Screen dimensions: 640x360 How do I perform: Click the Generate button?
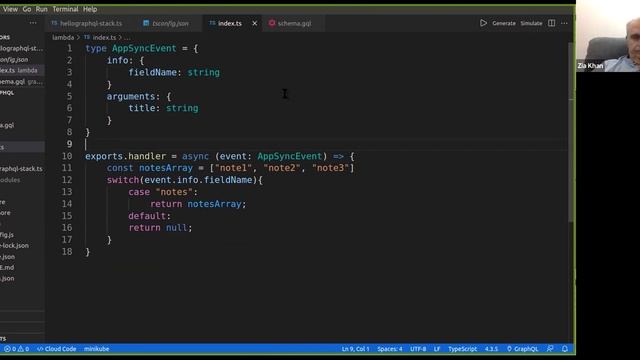pyautogui.click(x=504, y=23)
